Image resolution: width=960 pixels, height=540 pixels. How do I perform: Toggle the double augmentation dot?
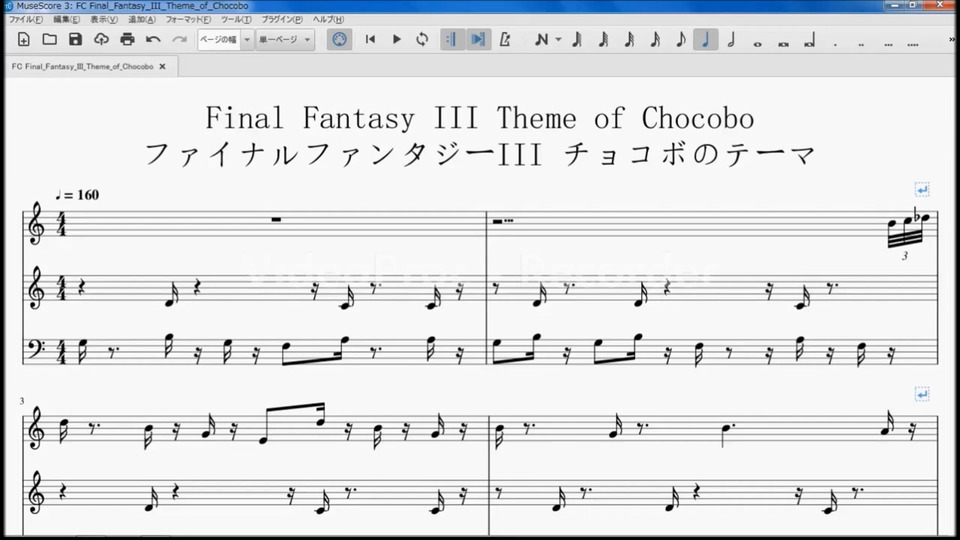(861, 43)
